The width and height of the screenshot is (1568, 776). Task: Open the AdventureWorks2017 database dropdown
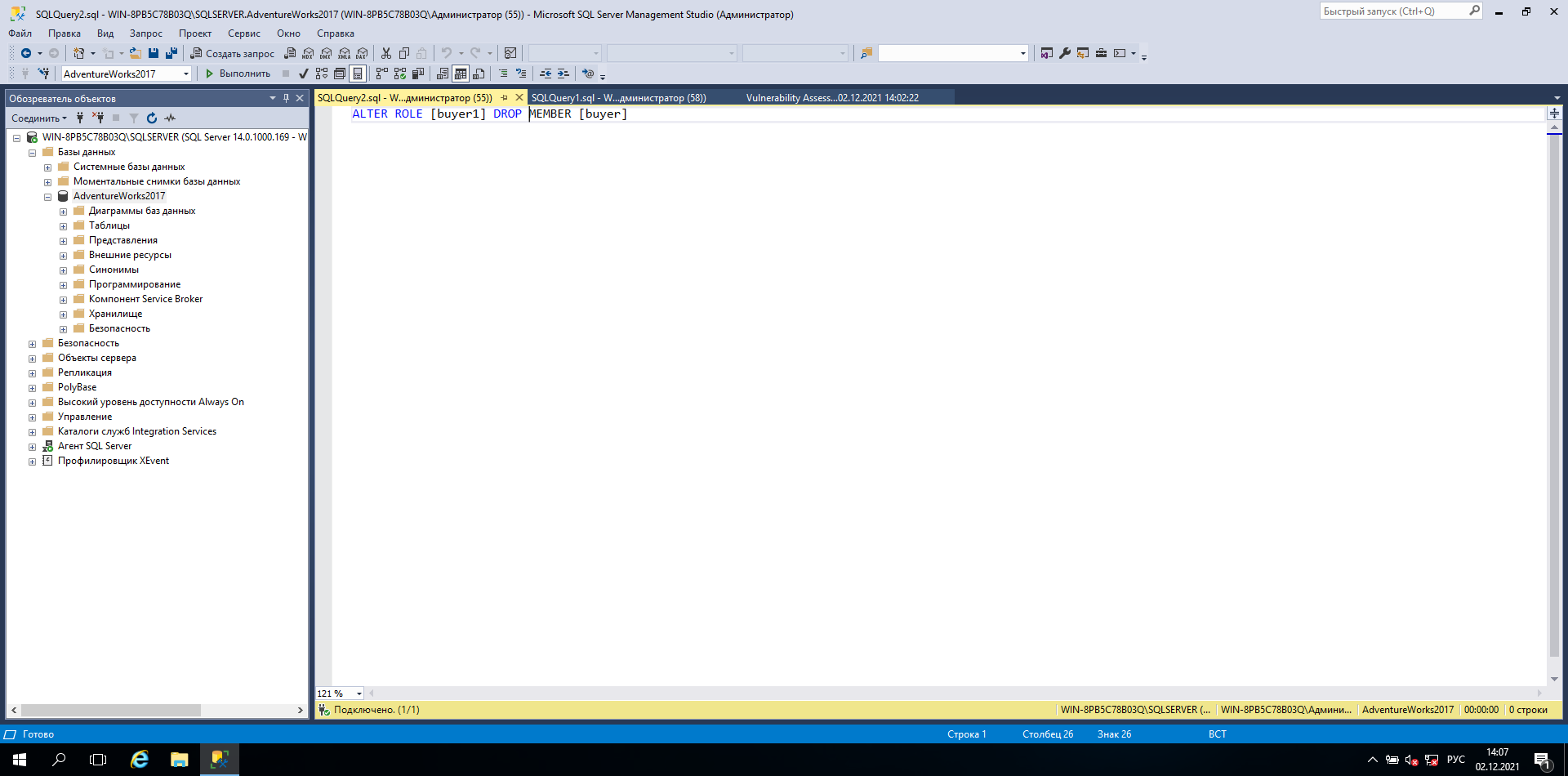pyautogui.click(x=186, y=74)
